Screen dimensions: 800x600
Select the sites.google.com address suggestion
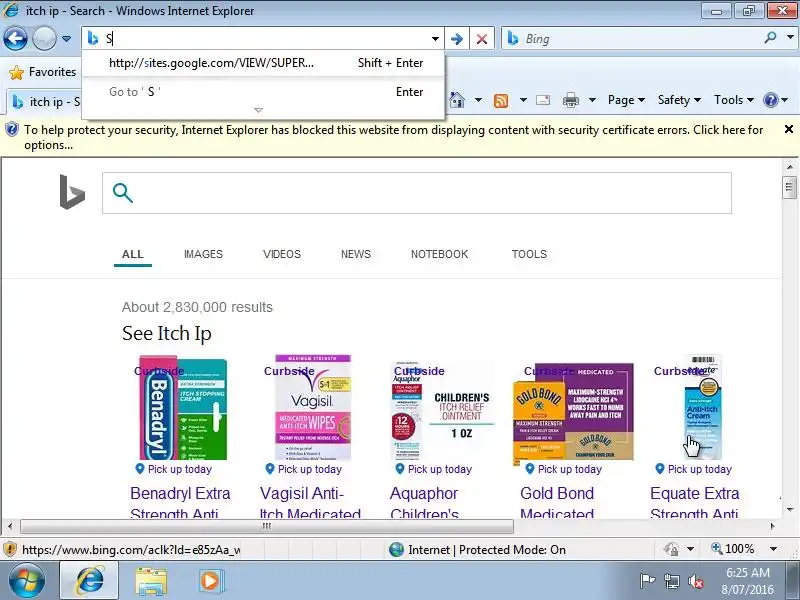pyautogui.click(x=263, y=63)
